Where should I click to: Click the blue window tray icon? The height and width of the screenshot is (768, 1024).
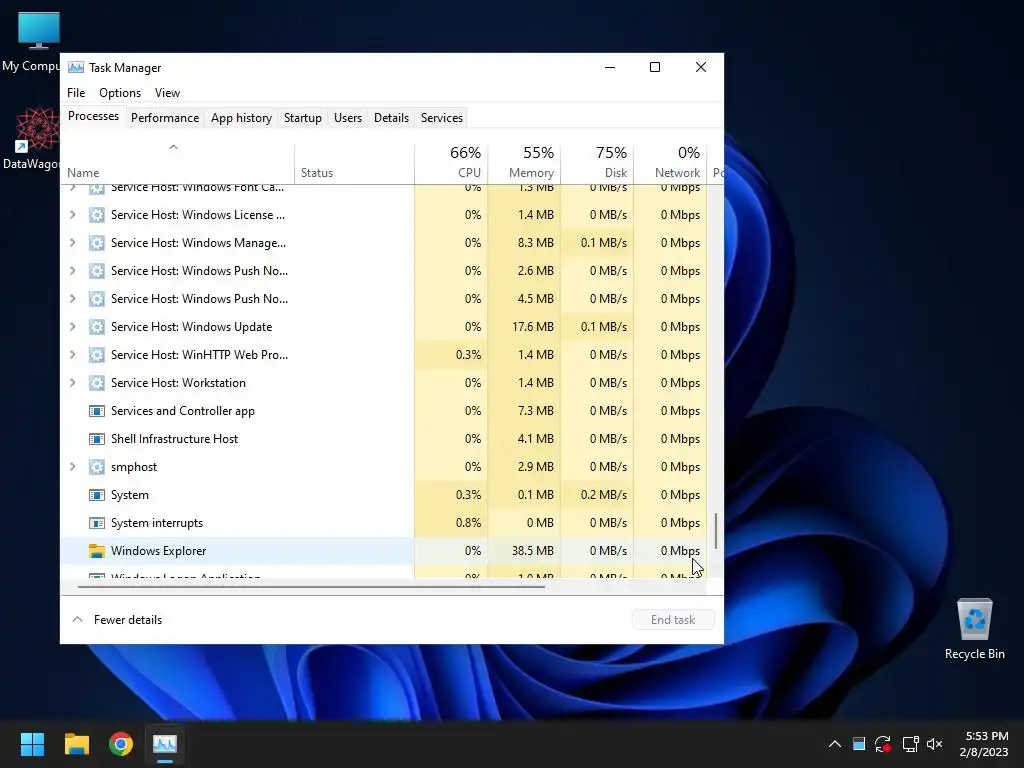tap(859, 744)
